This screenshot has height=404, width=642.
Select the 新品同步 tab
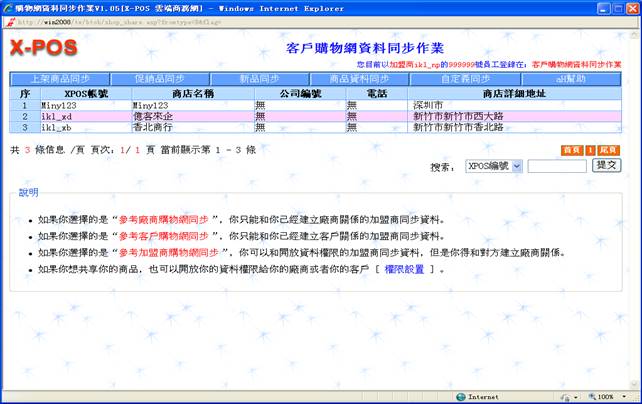(260, 78)
